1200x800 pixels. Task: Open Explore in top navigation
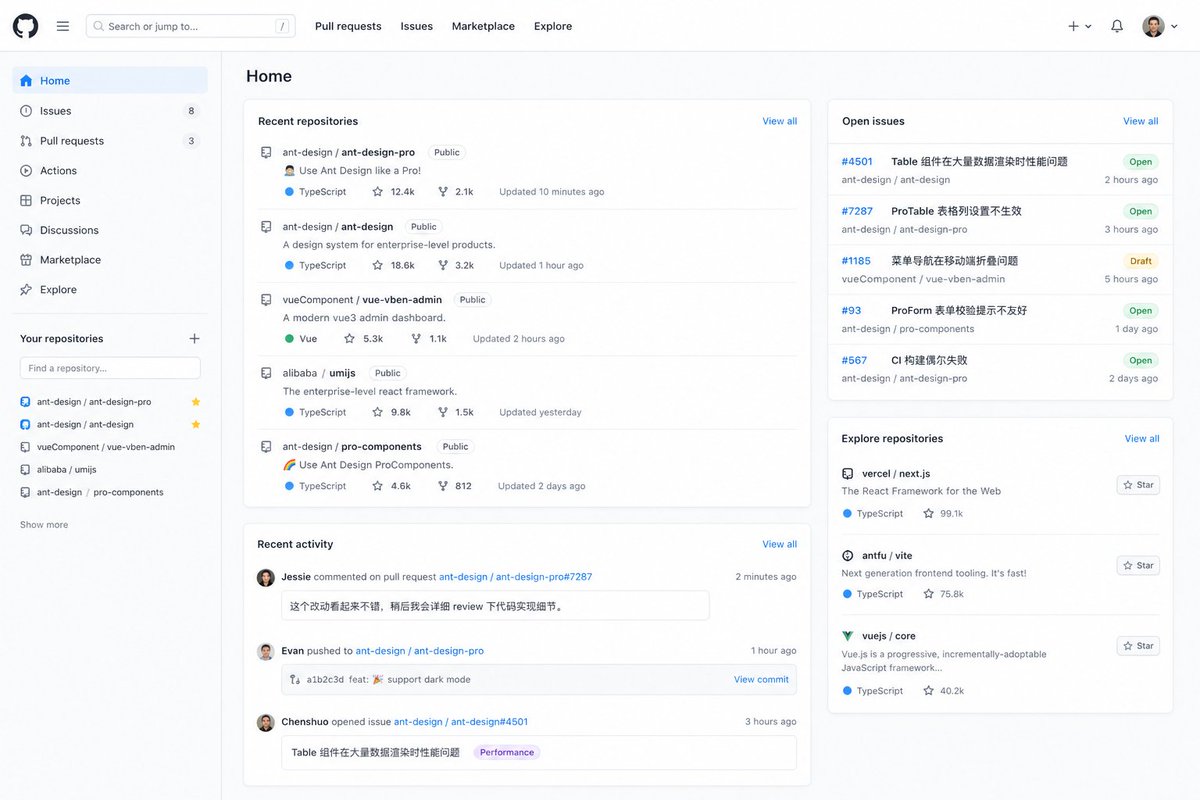(553, 26)
